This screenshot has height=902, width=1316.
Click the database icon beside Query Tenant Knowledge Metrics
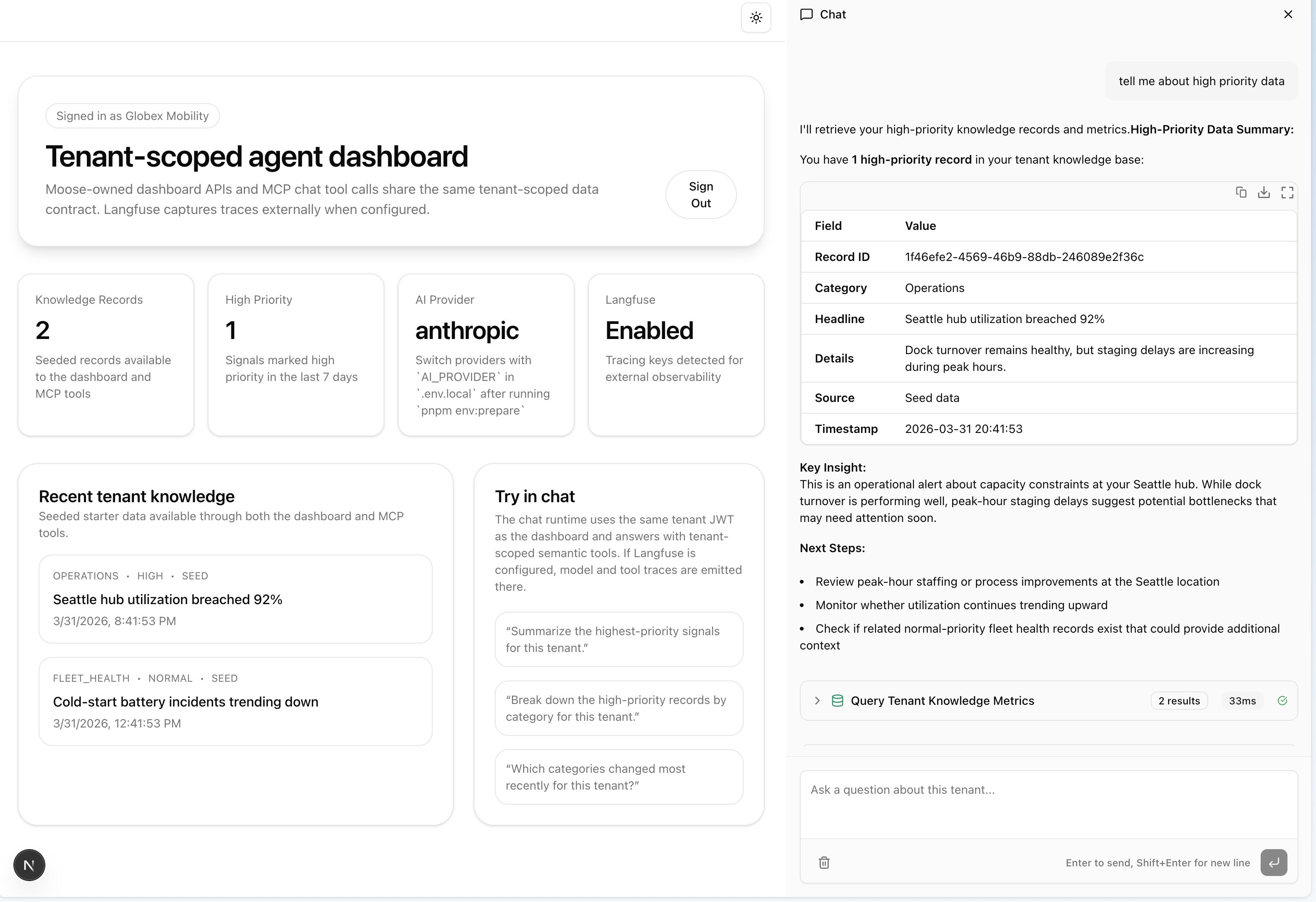pos(837,701)
